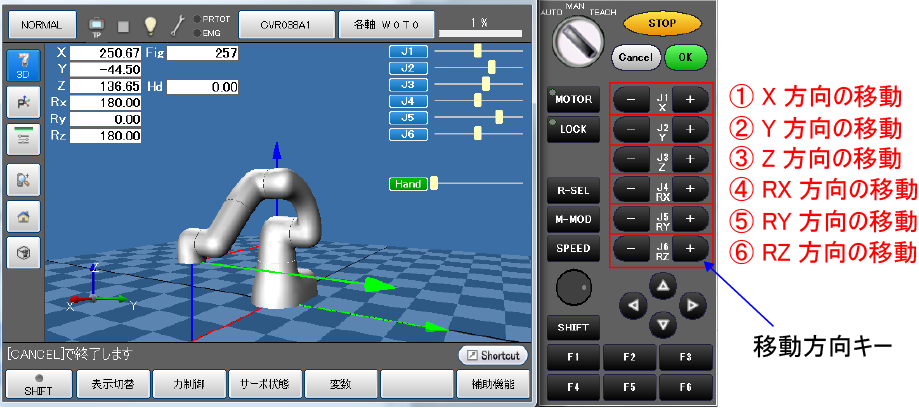Toggle the MOTOR button on
Image resolution: width=919 pixels, height=408 pixels.
pyautogui.click(x=574, y=100)
